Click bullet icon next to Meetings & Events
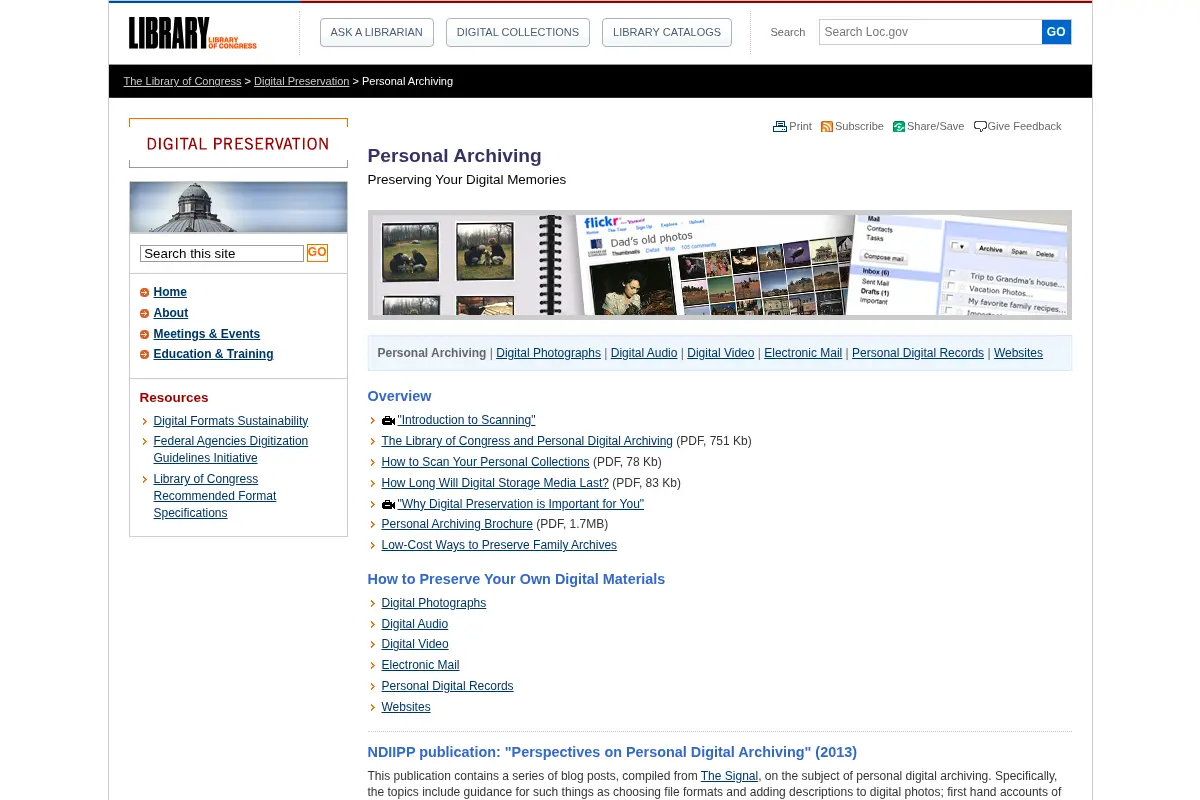Image resolution: width=1200 pixels, height=800 pixels. (x=144, y=334)
